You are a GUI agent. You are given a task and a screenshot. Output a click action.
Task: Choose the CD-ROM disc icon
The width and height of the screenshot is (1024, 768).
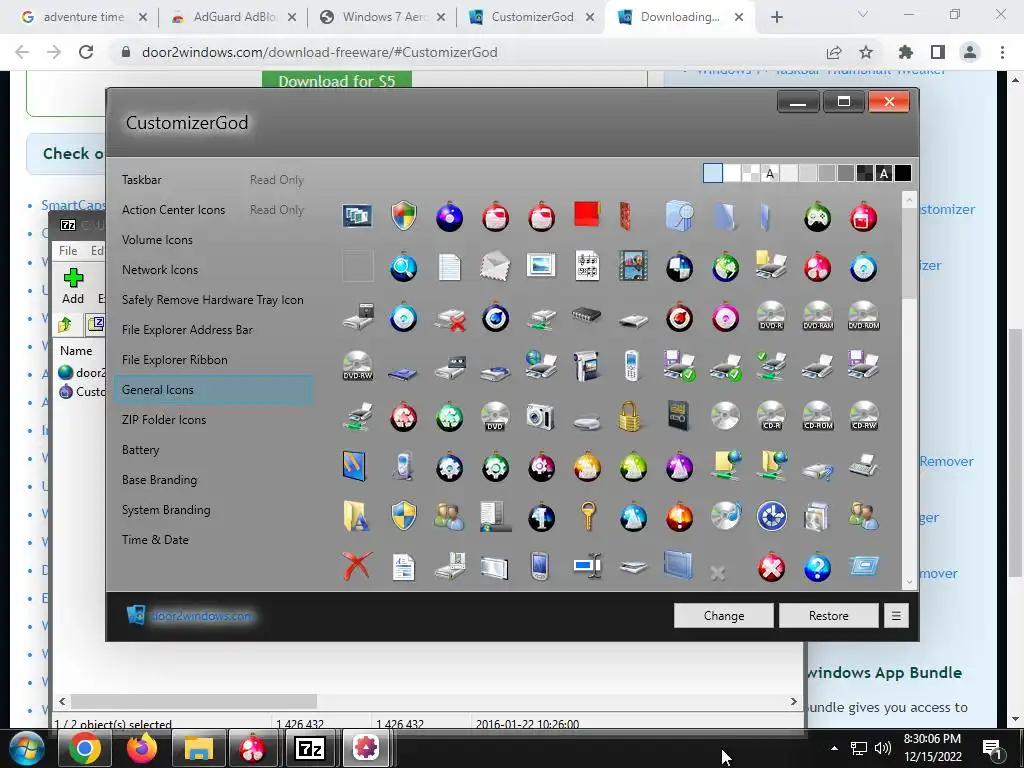coord(818,417)
